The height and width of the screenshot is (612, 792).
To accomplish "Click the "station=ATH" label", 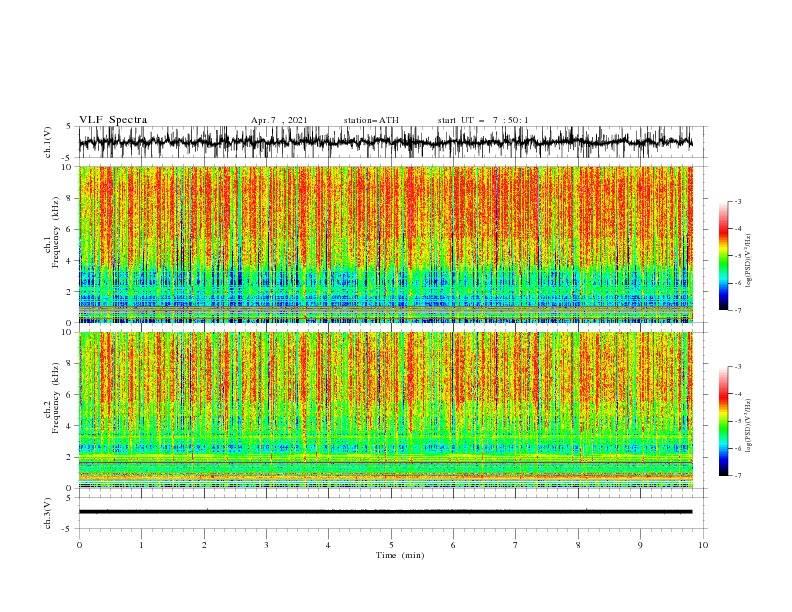I will [371, 120].
